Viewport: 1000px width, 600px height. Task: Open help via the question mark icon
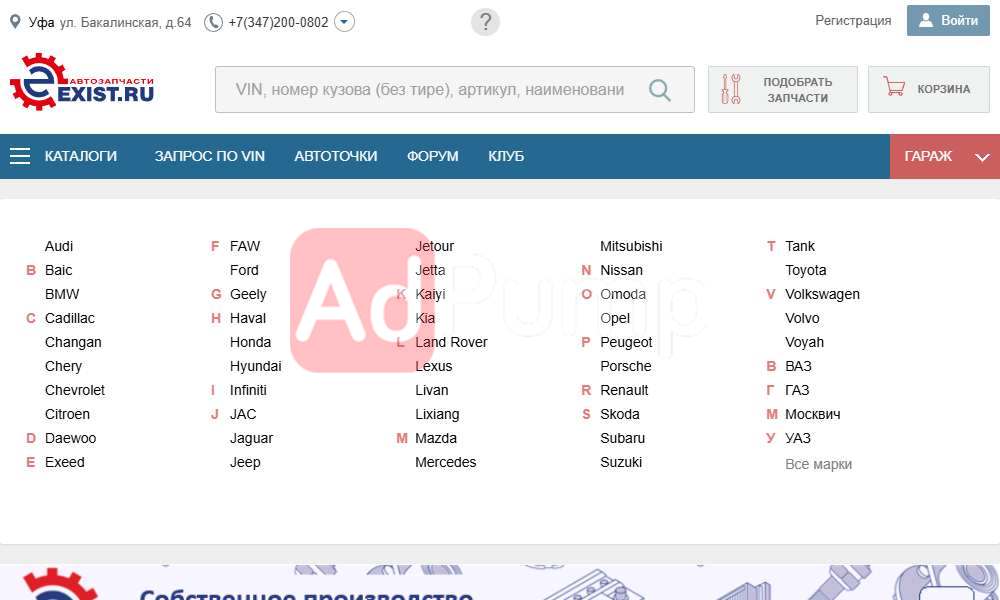485,22
